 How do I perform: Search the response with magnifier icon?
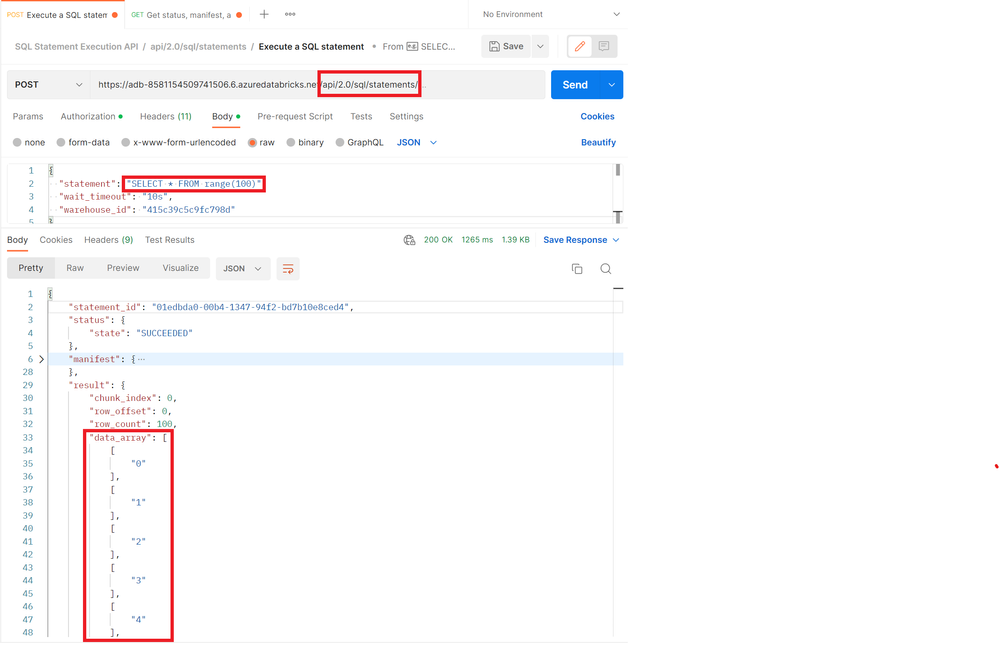point(606,269)
